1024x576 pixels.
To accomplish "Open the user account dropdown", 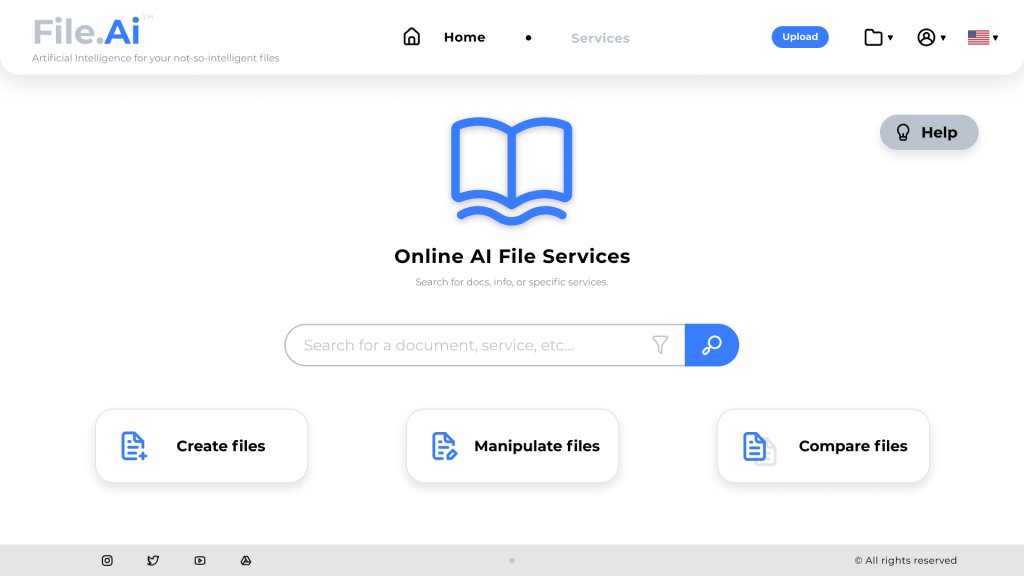I will point(931,38).
